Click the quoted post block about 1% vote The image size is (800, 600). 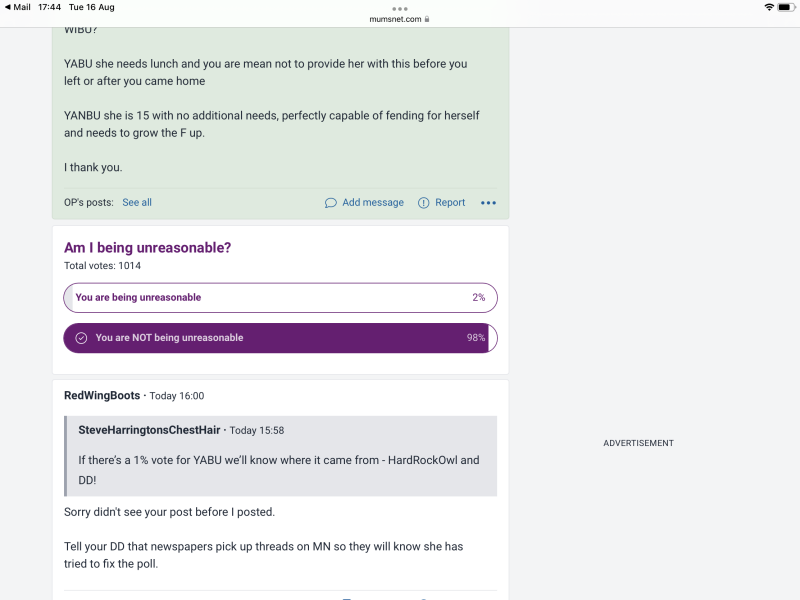coord(280,456)
